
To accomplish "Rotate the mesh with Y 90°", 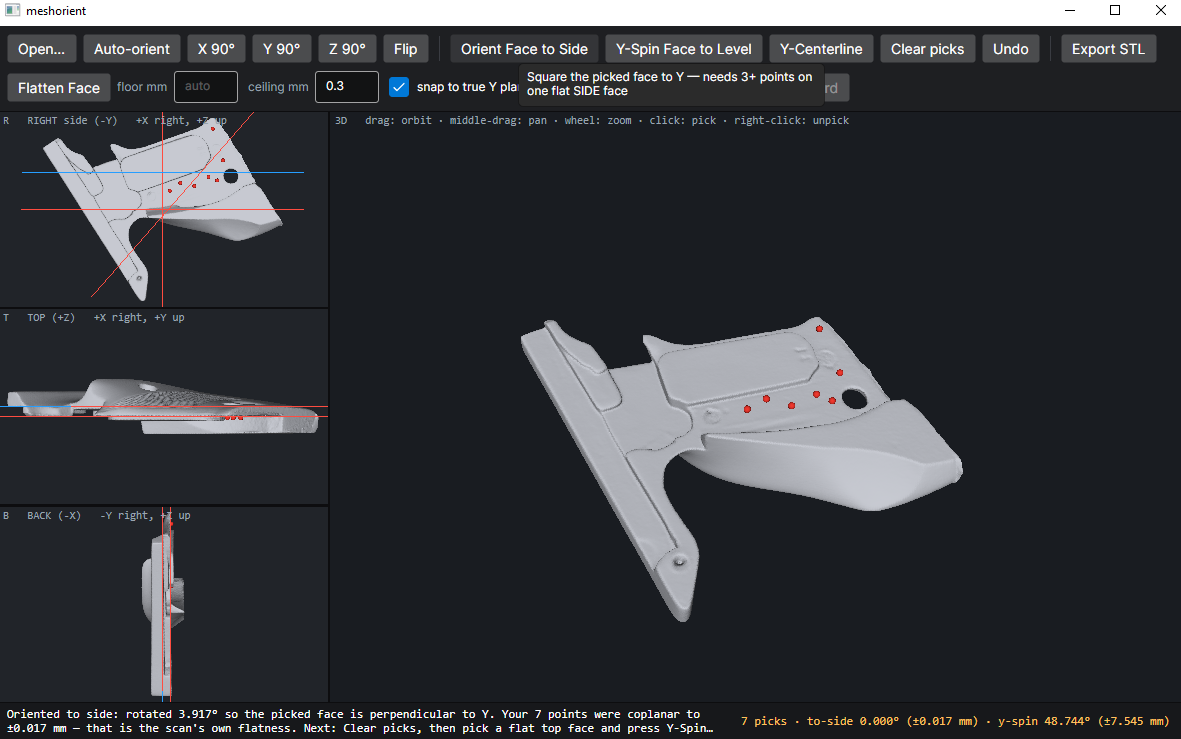I will pos(282,49).
